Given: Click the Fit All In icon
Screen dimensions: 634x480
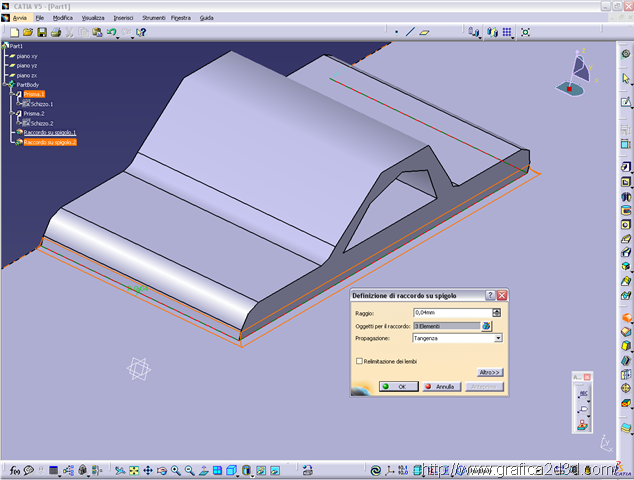Looking at the screenshot, I should [x=134, y=469].
